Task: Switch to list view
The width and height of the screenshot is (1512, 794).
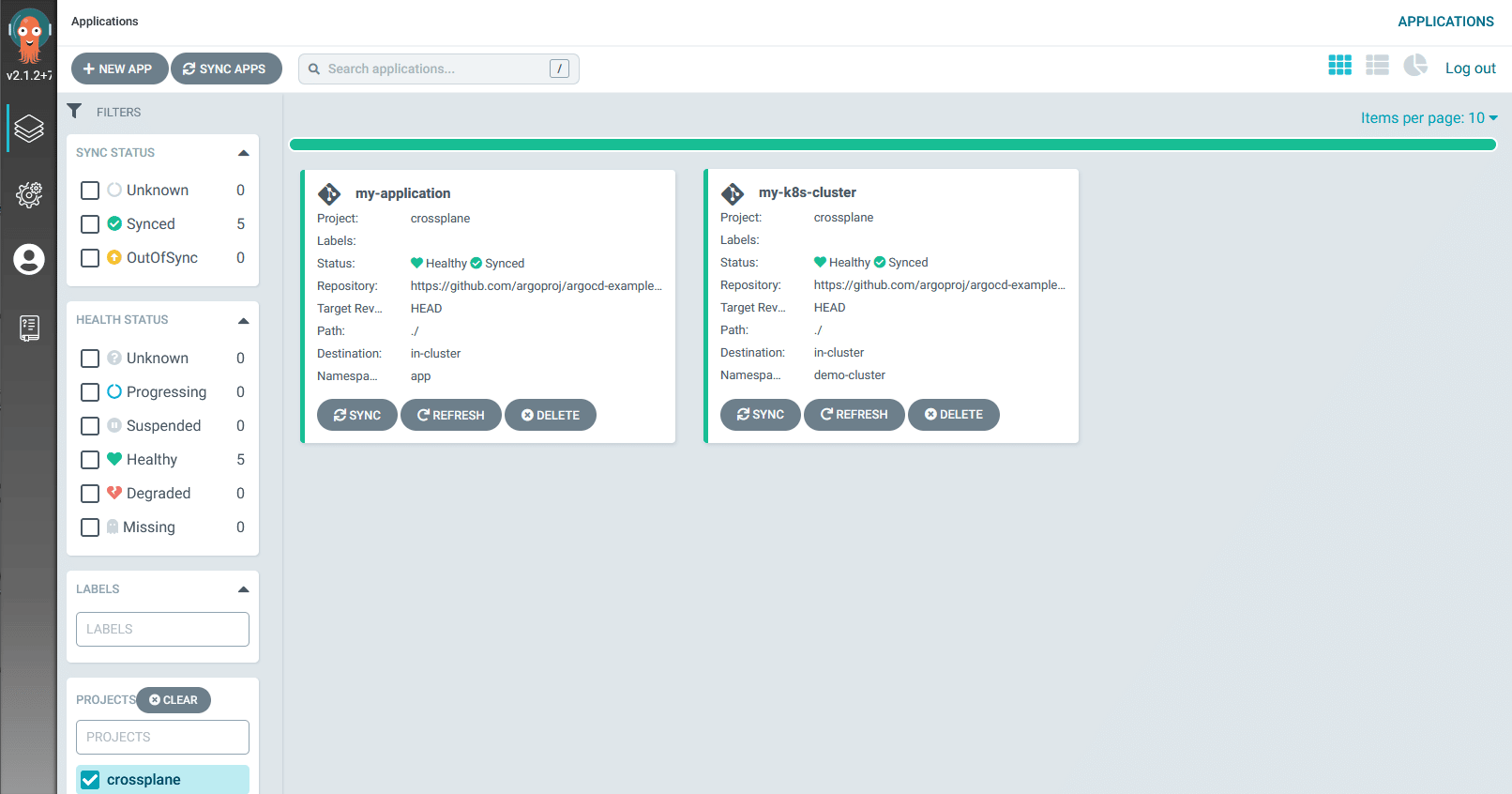Action: [1377, 65]
